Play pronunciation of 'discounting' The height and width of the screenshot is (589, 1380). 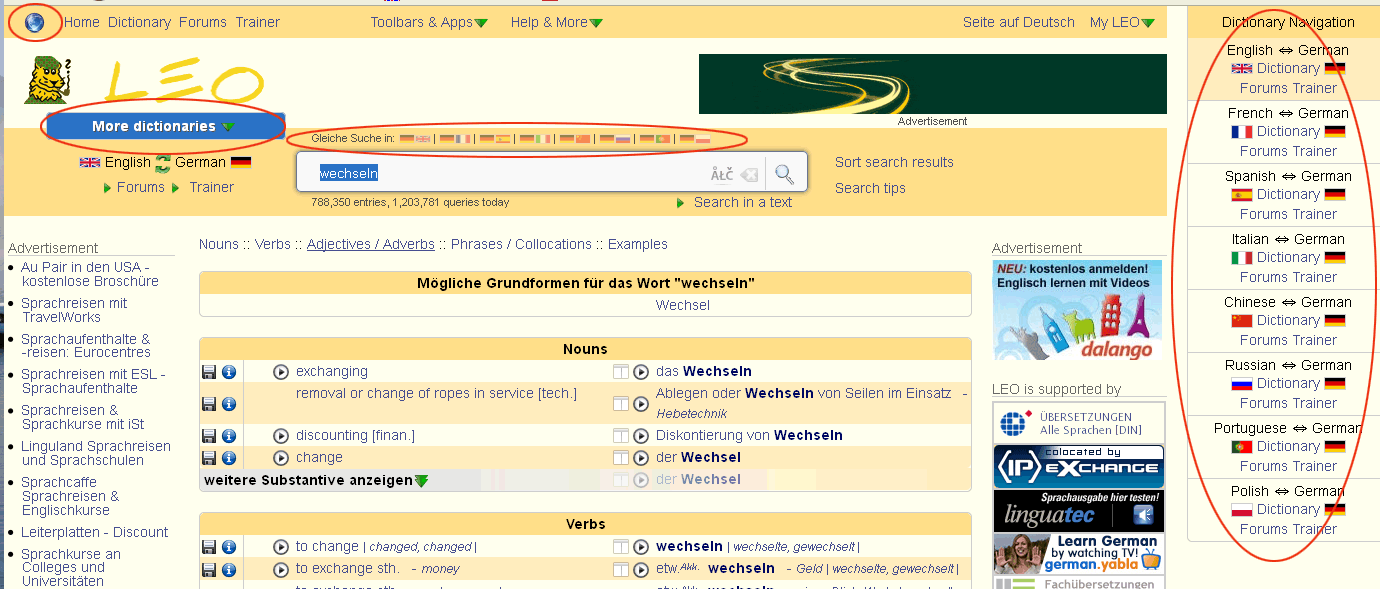click(x=281, y=436)
